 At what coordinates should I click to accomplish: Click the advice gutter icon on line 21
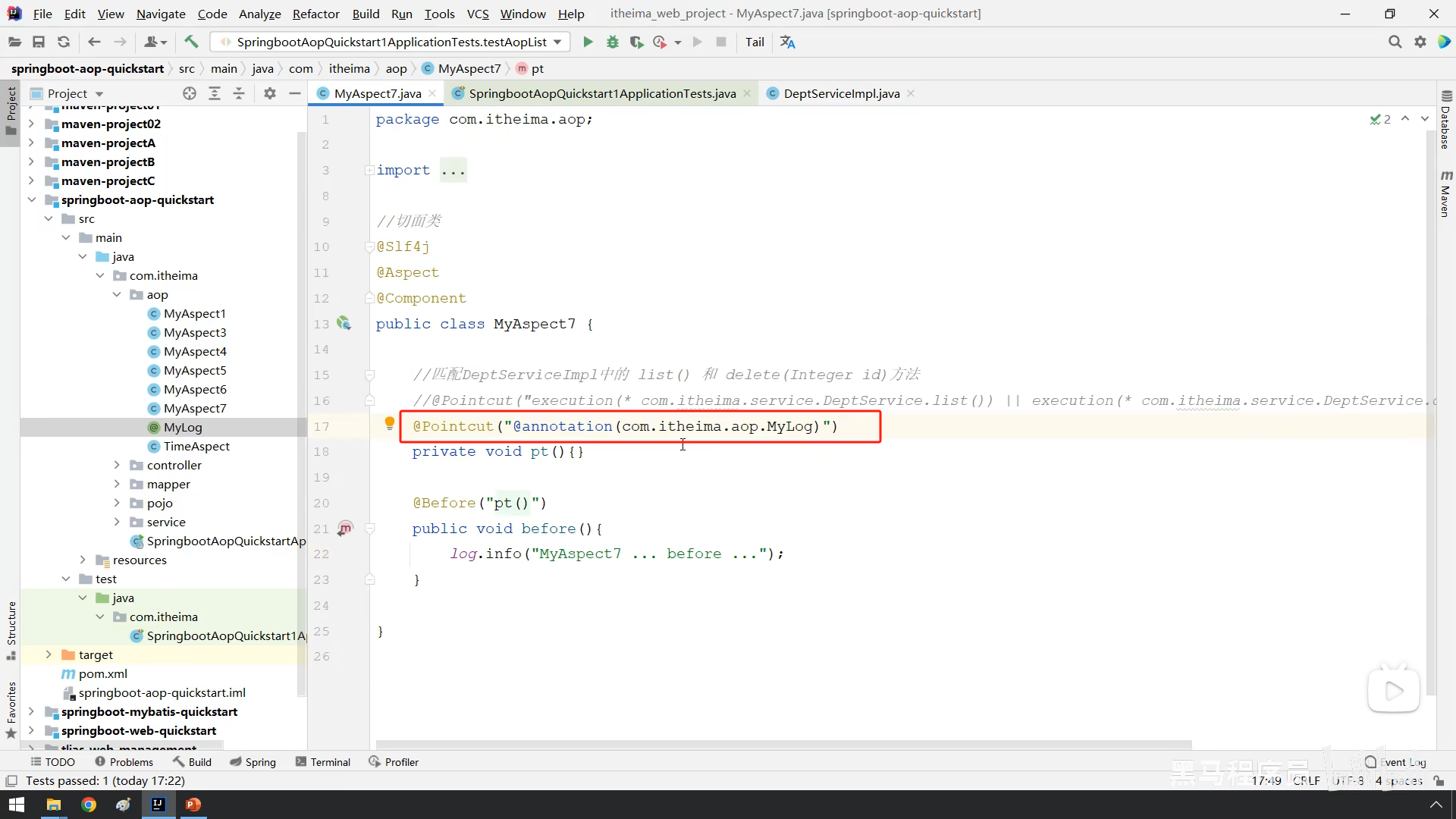point(345,529)
